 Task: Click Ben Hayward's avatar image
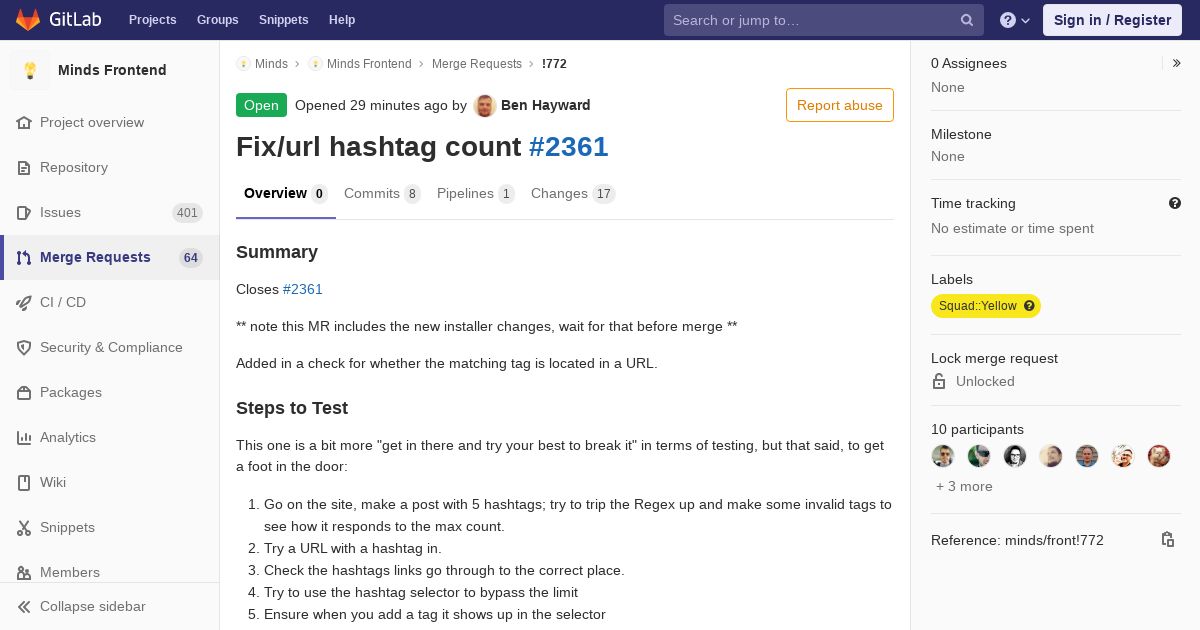point(485,105)
